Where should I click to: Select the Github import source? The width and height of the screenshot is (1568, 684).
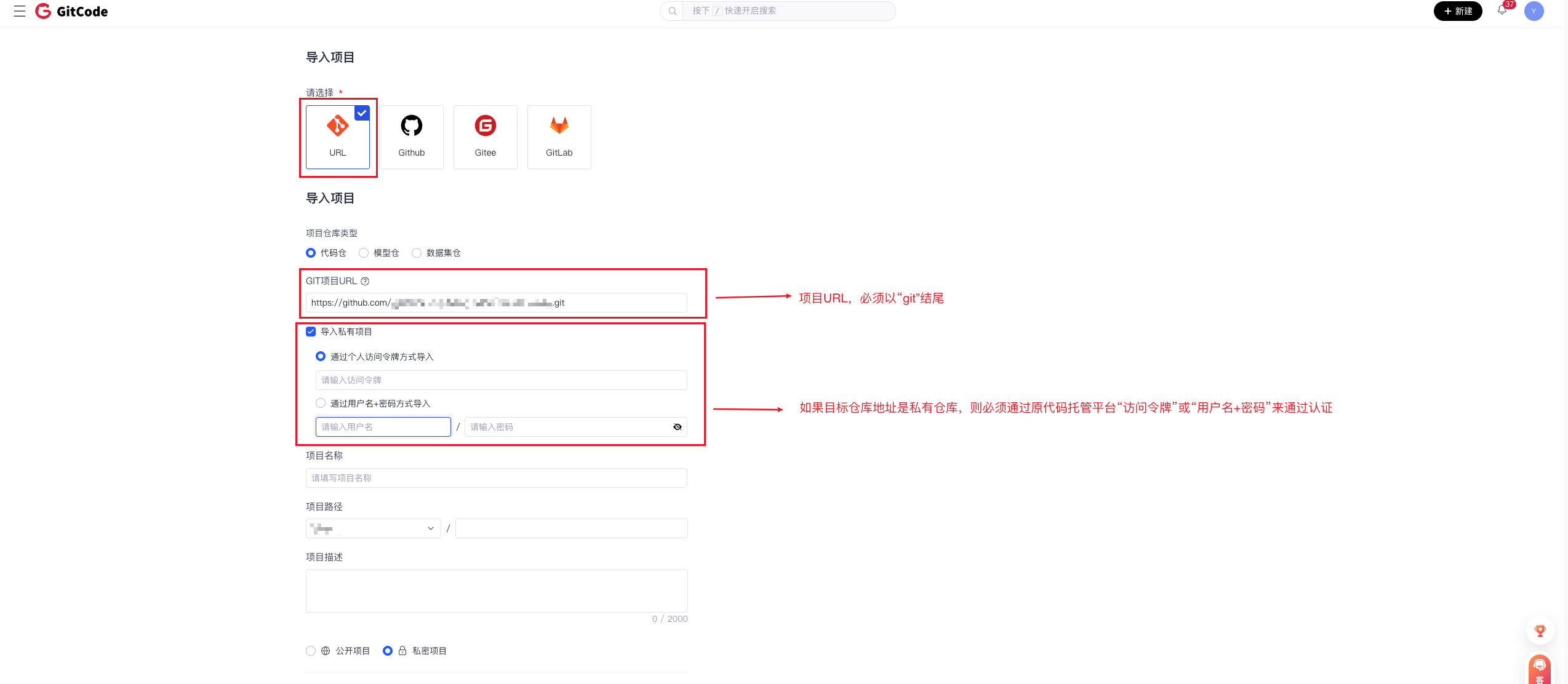coord(411,137)
